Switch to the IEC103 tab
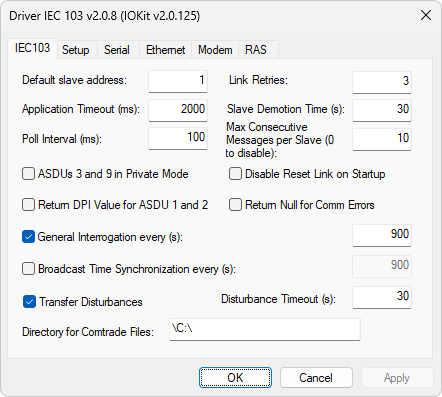This screenshot has width=442, height=397. click(x=32, y=48)
